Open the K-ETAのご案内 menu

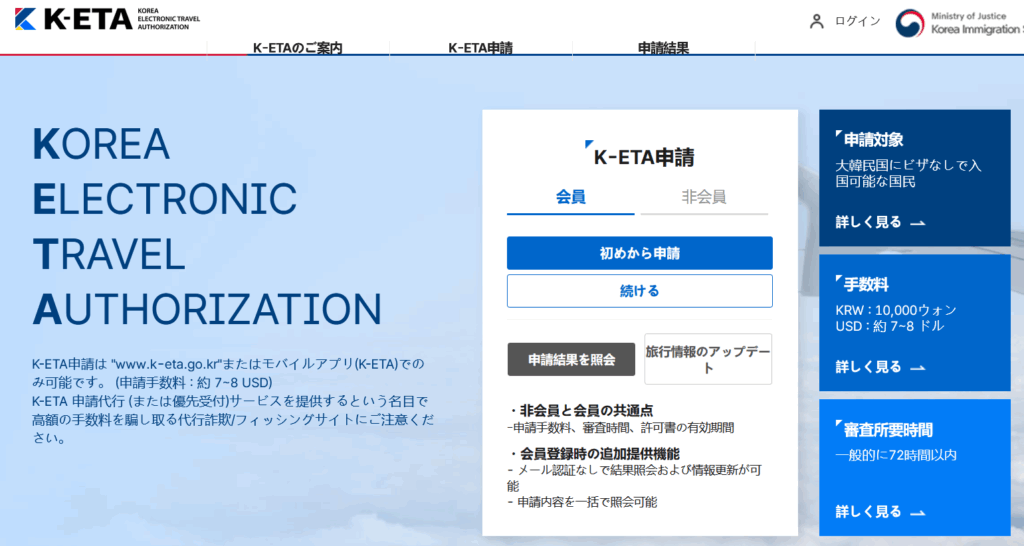(x=298, y=48)
